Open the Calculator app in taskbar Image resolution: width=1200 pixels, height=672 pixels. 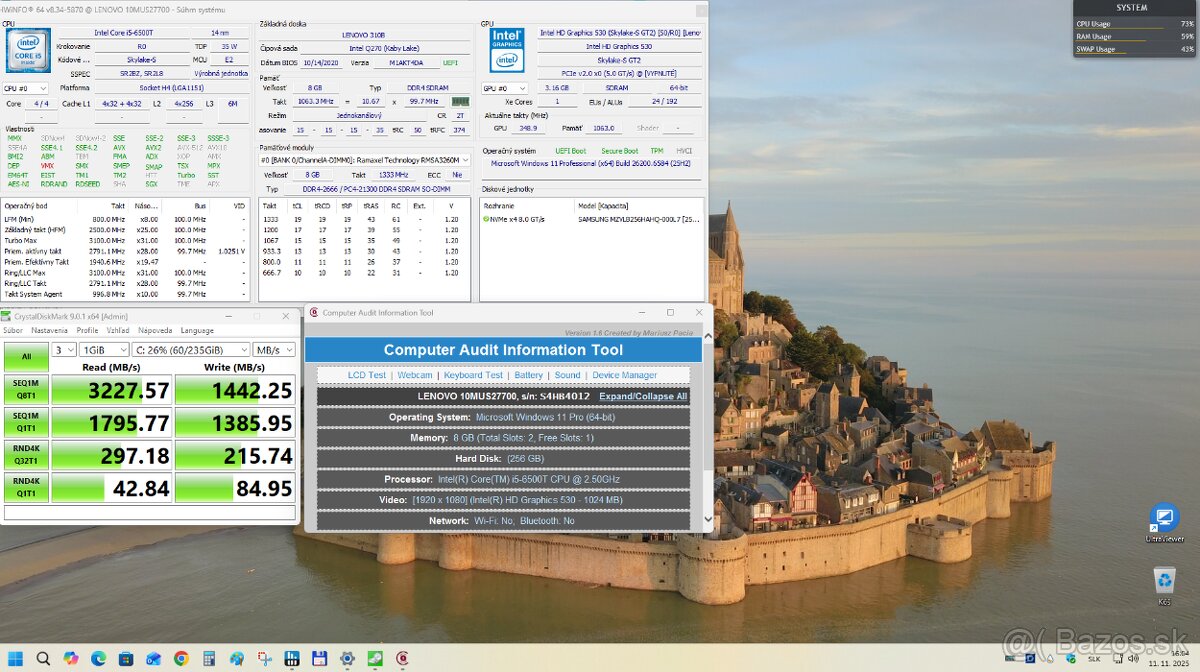point(209,658)
